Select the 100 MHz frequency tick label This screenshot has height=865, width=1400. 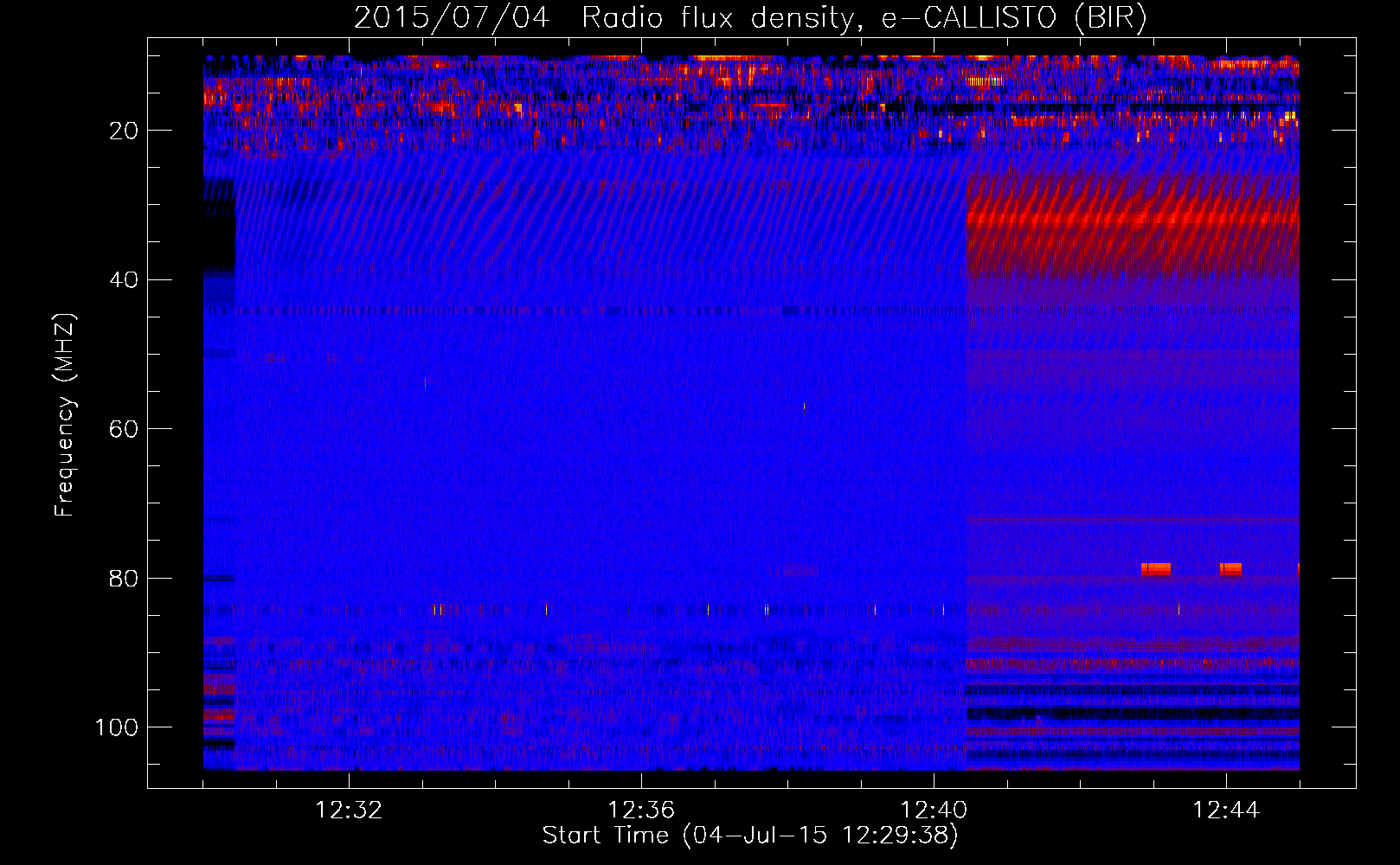[117, 727]
